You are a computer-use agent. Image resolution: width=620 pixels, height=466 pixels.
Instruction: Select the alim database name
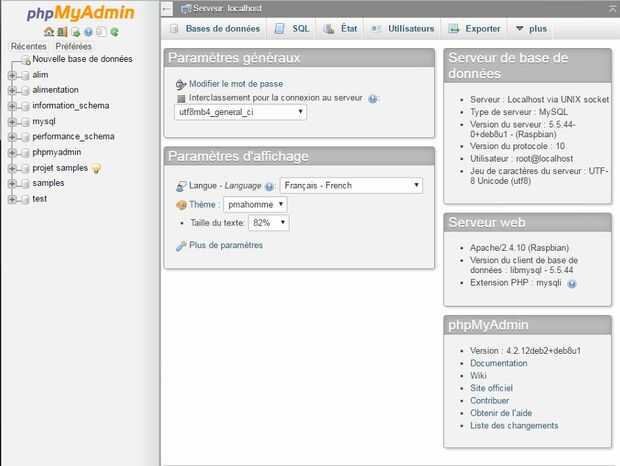(40, 75)
